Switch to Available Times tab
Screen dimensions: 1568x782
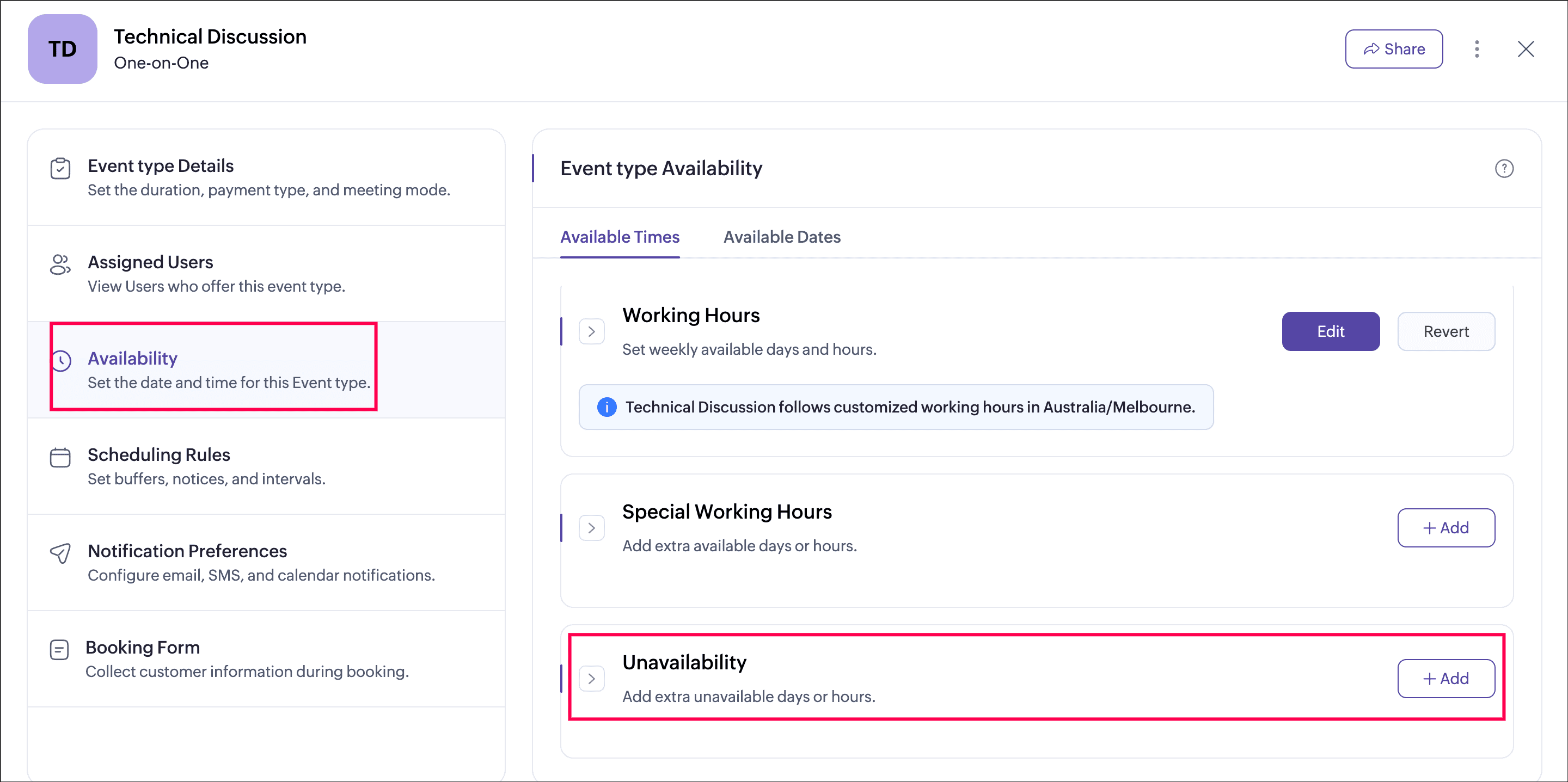click(x=620, y=237)
